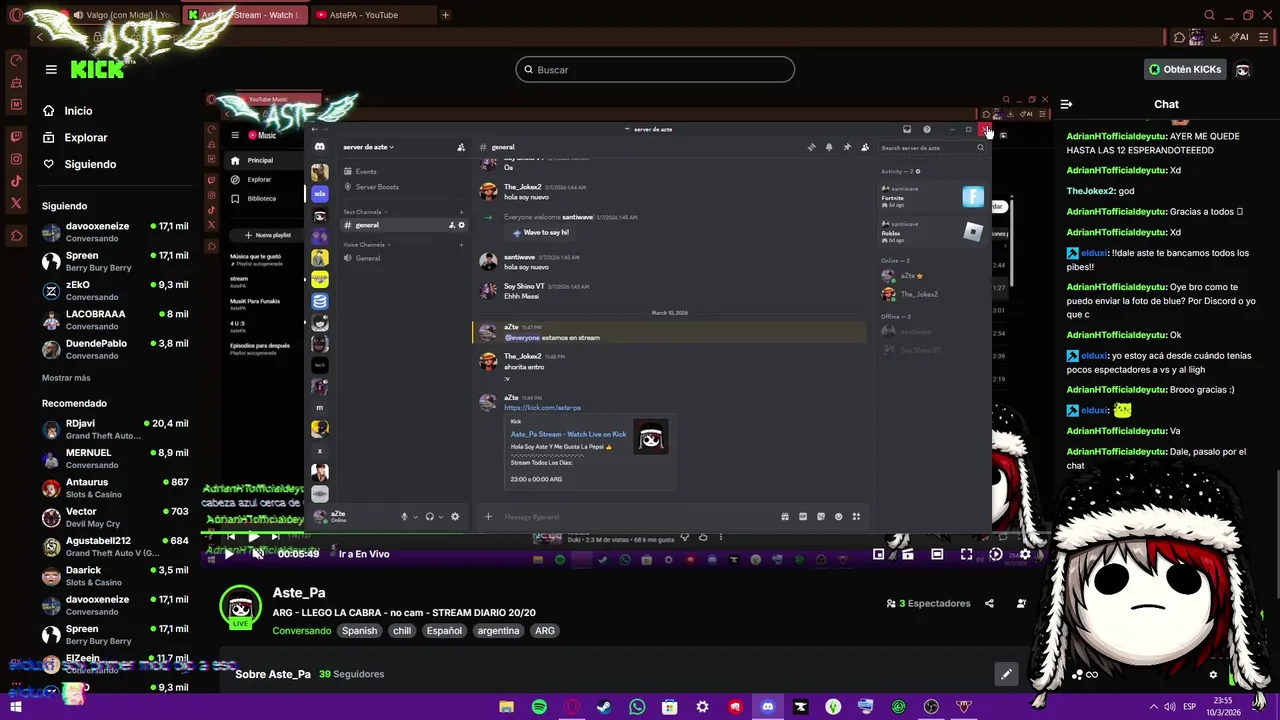1280x720 pixels.
Task: Open RDjavi recommended channel
Action: (x=115, y=429)
